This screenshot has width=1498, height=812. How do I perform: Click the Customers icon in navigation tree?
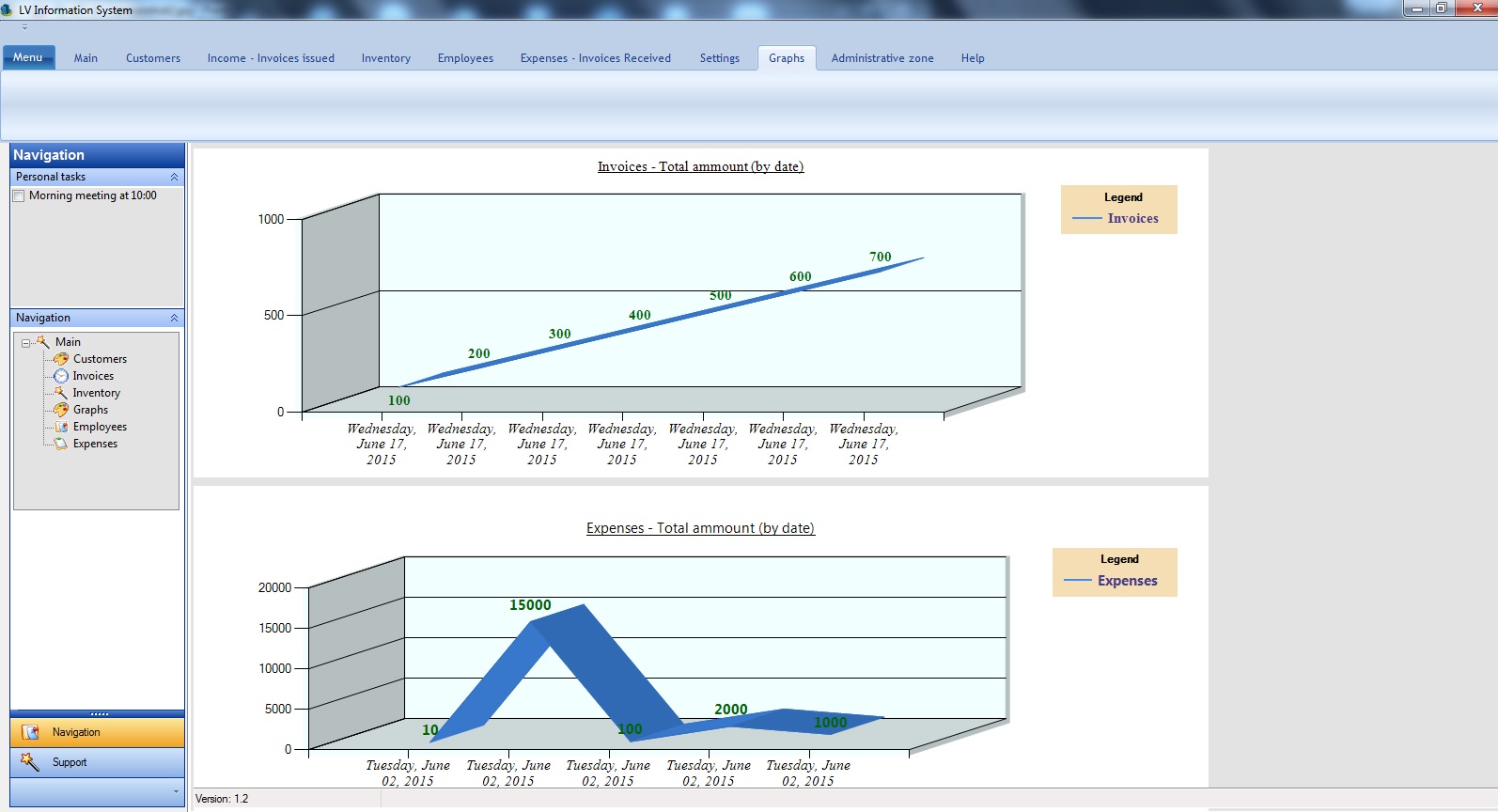pos(61,359)
